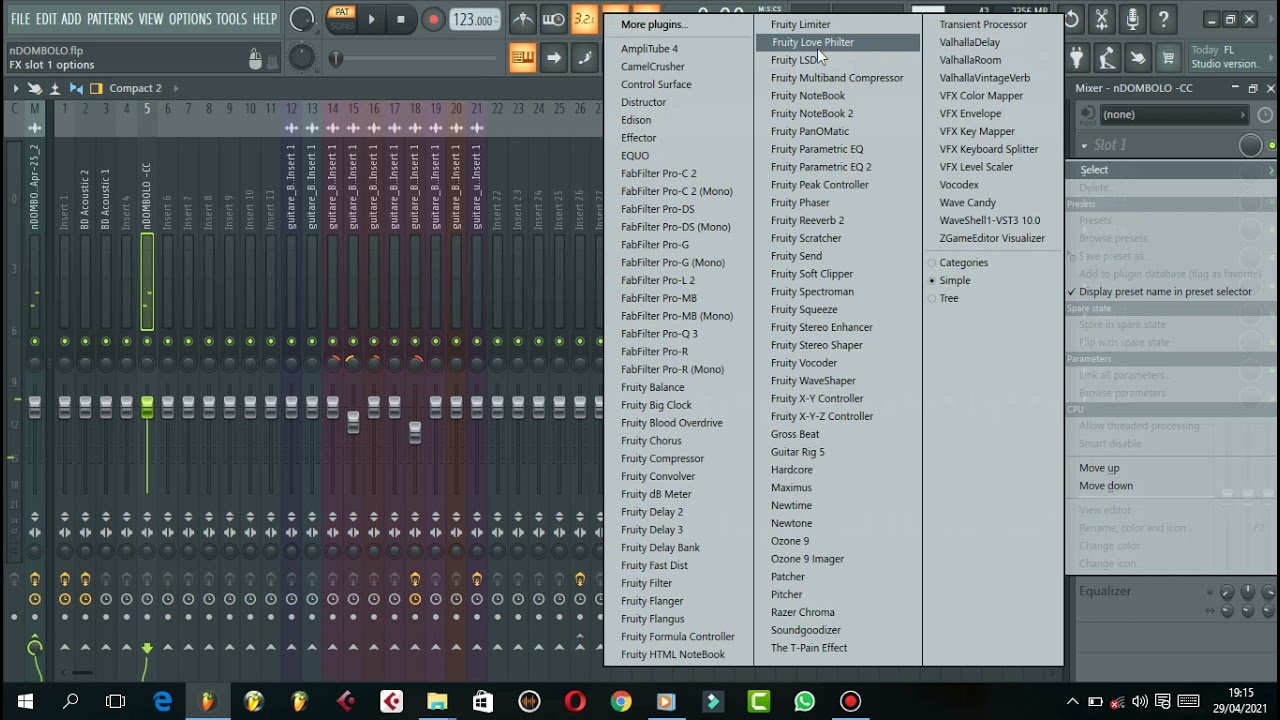Expand the Select submenu
Image resolution: width=1280 pixels, height=720 pixels.
pos(1171,170)
